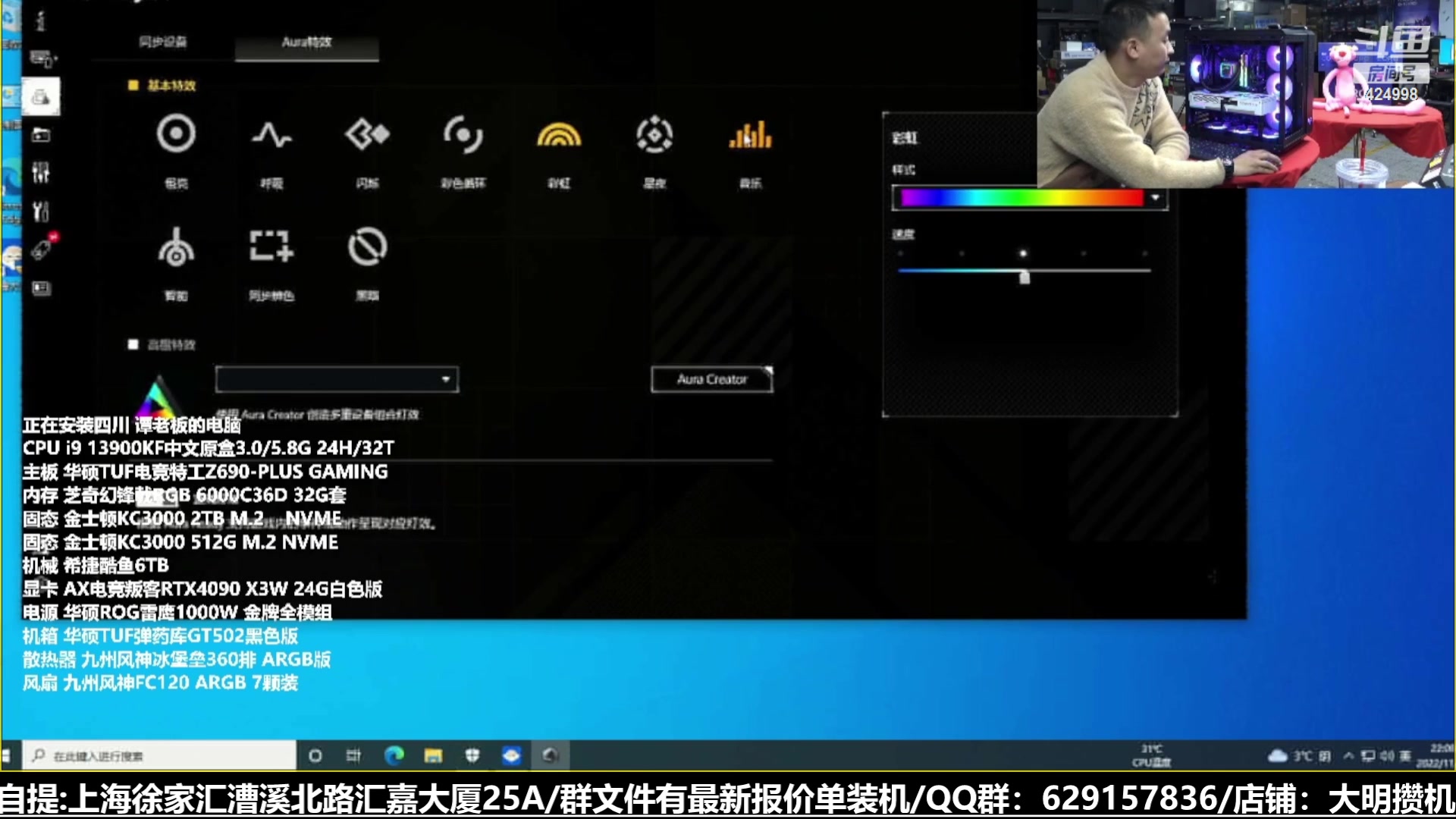Apply the Color Cycle (彩色循环) effect
The height and width of the screenshot is (819, 1456).
pos(463,135)
